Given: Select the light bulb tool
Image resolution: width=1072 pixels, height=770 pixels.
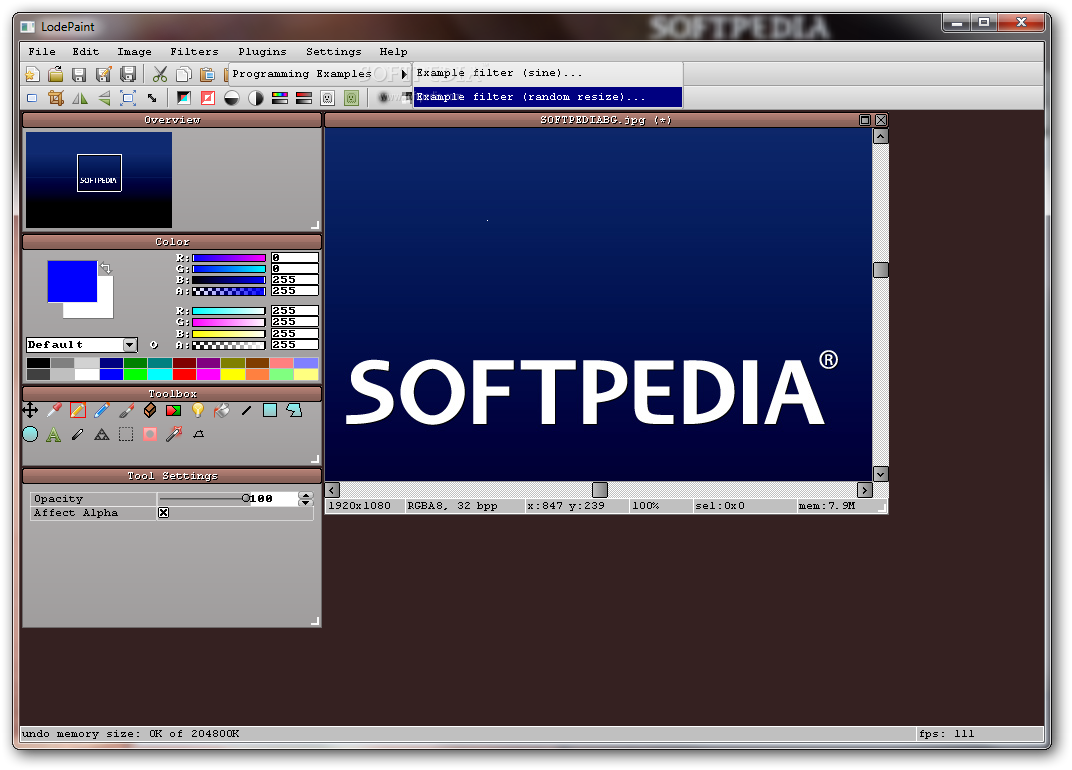Looking at the screenshot, I should click(198, 410).
